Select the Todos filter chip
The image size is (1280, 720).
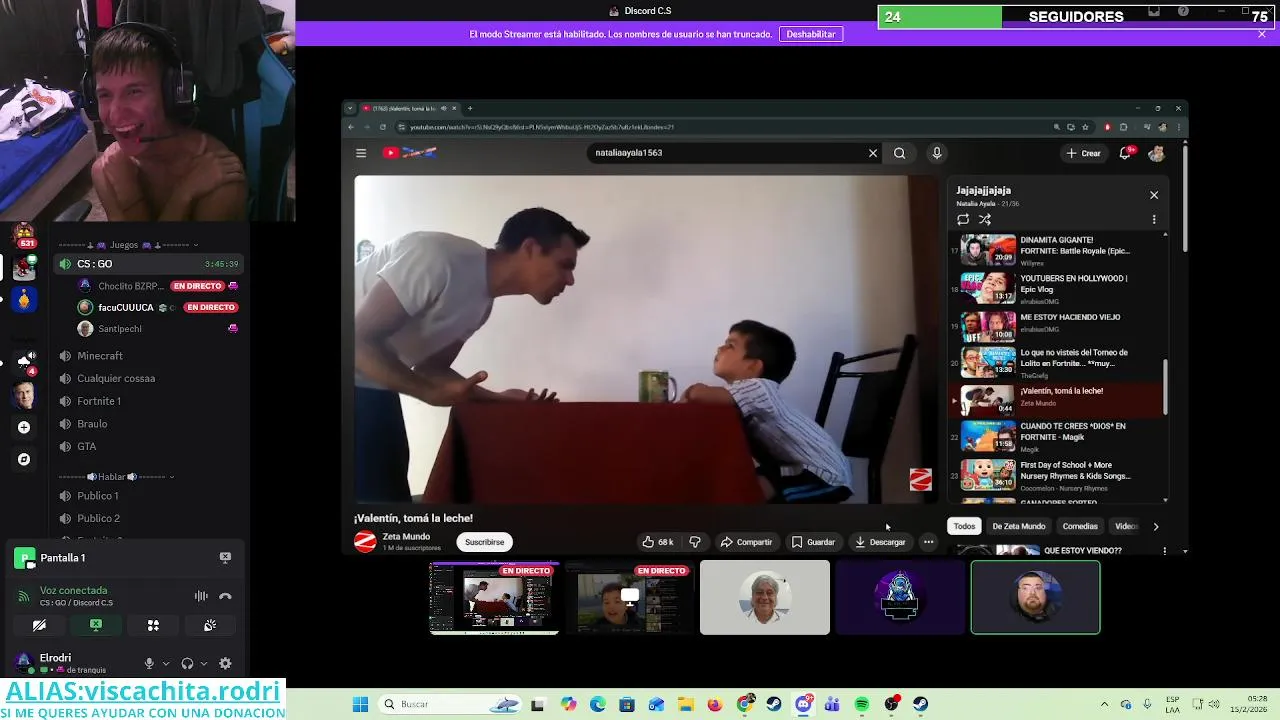coord(964,526)
